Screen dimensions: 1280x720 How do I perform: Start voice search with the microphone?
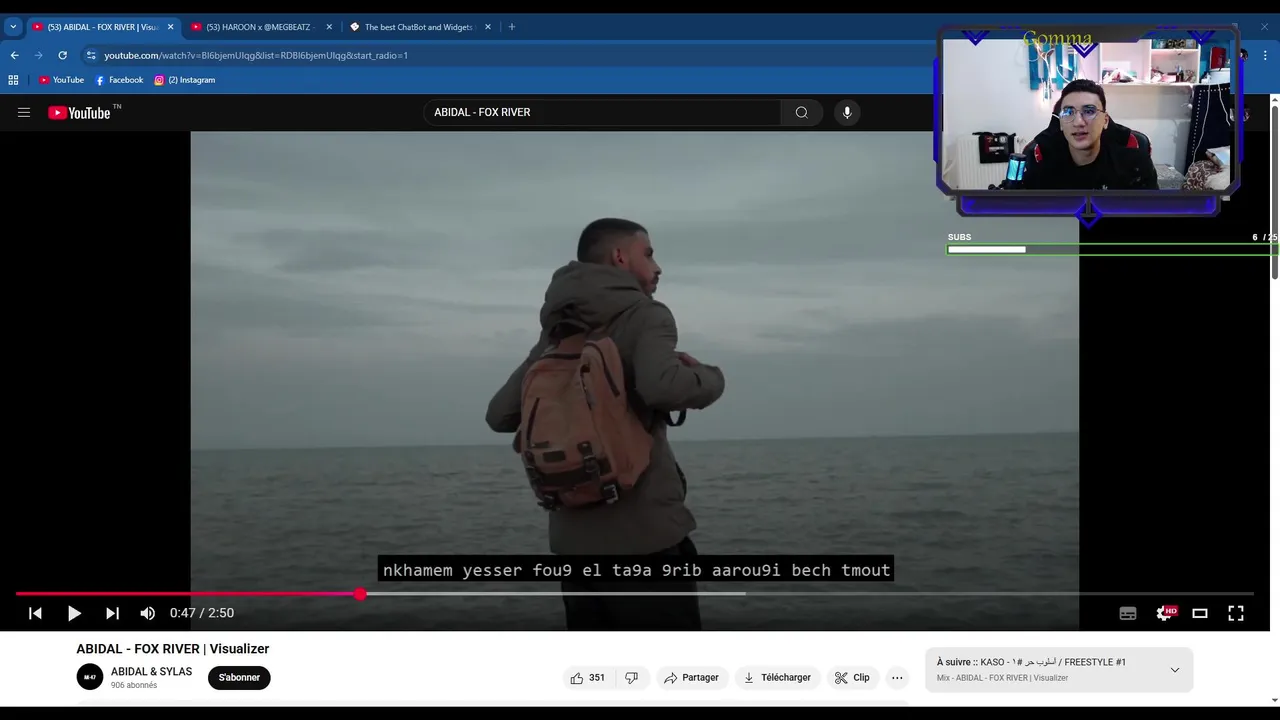[x=847, y=113]
